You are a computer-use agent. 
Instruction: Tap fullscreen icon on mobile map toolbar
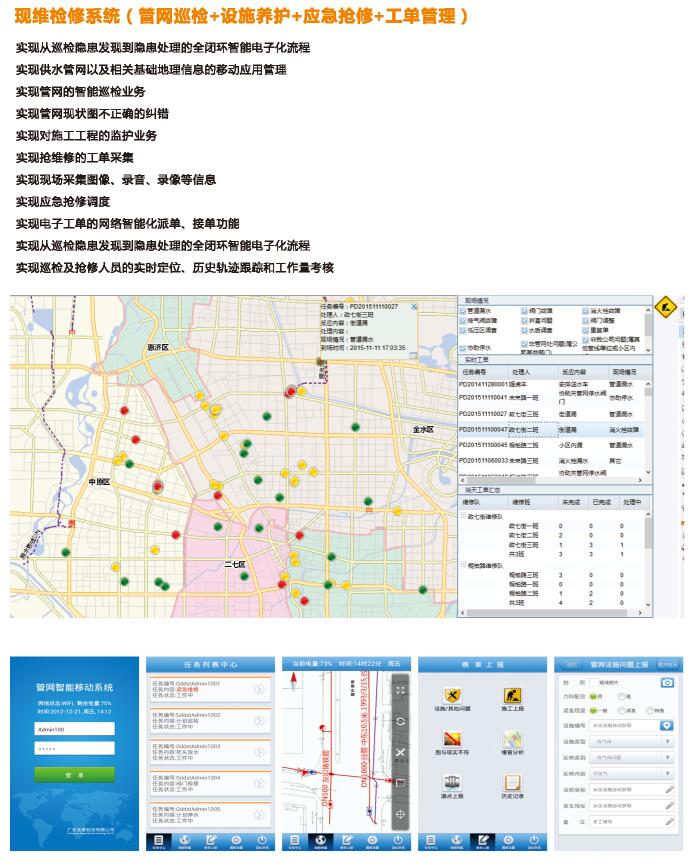pyautogui.click(x=400, y=690)
